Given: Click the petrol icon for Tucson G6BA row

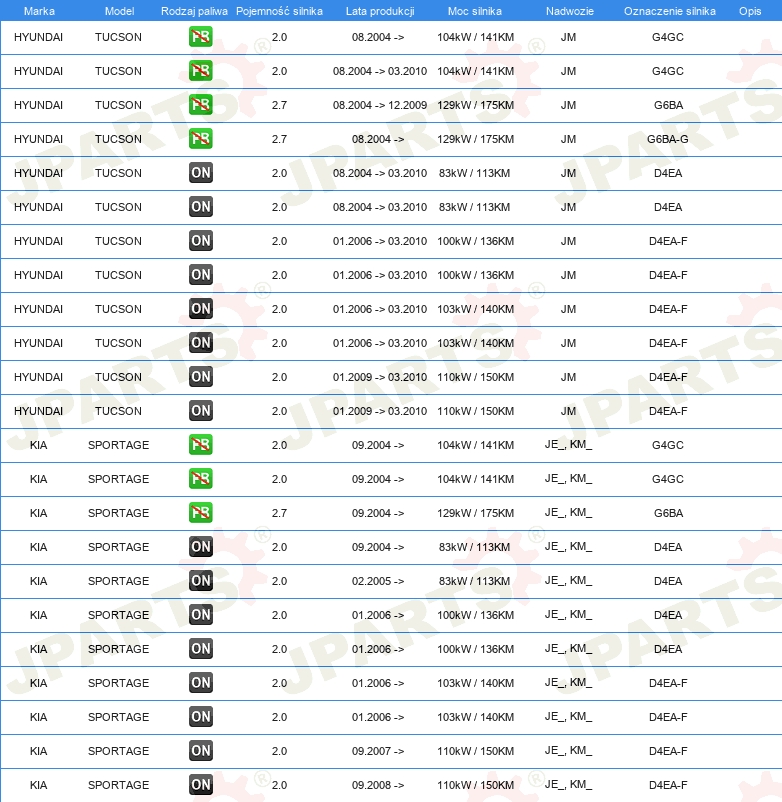Looking at the screenshot, I should [200, 105].
